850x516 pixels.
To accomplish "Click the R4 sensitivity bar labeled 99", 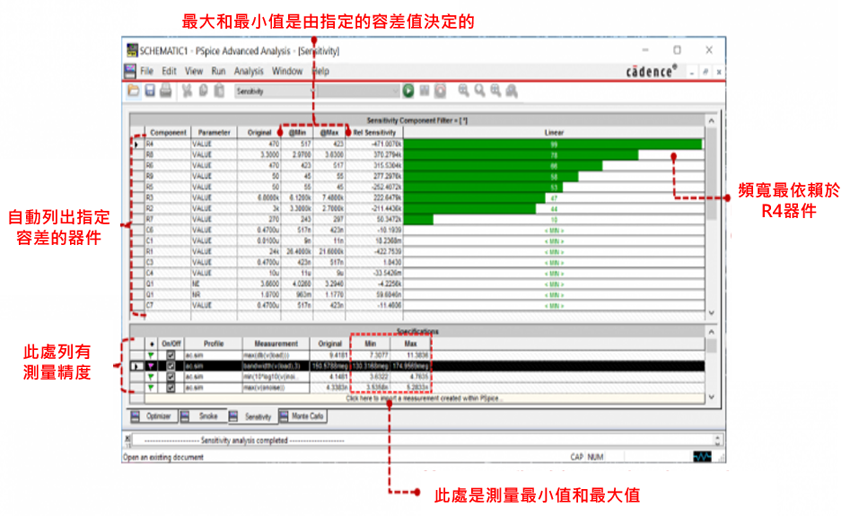I will (553, 144).
